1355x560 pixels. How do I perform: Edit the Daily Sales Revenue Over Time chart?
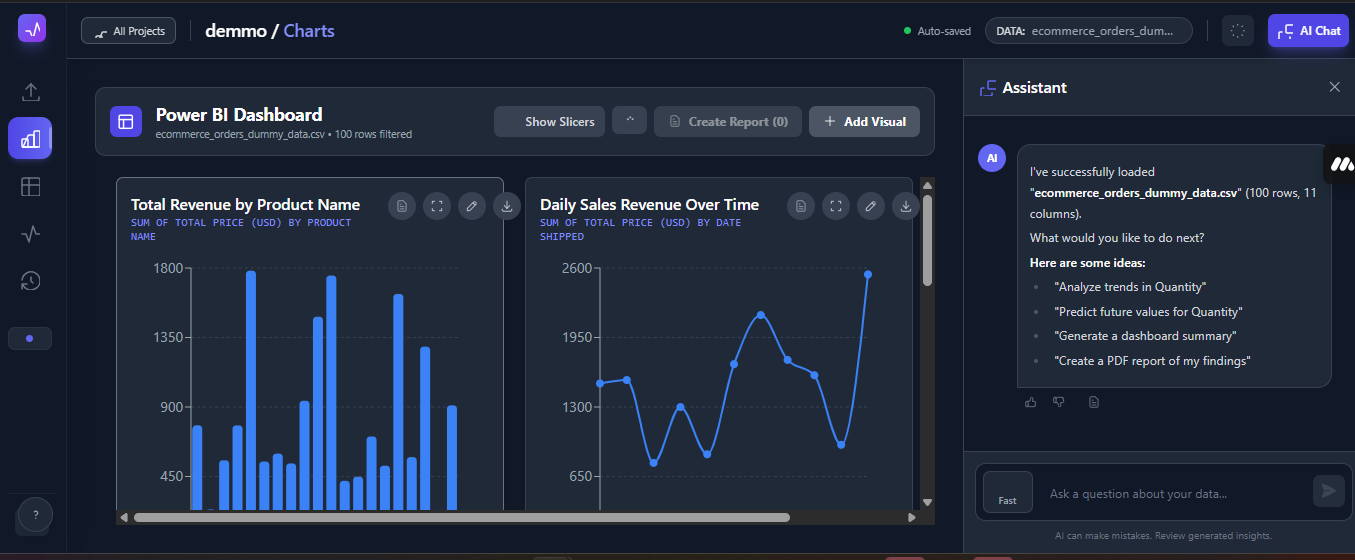[871, 206]
